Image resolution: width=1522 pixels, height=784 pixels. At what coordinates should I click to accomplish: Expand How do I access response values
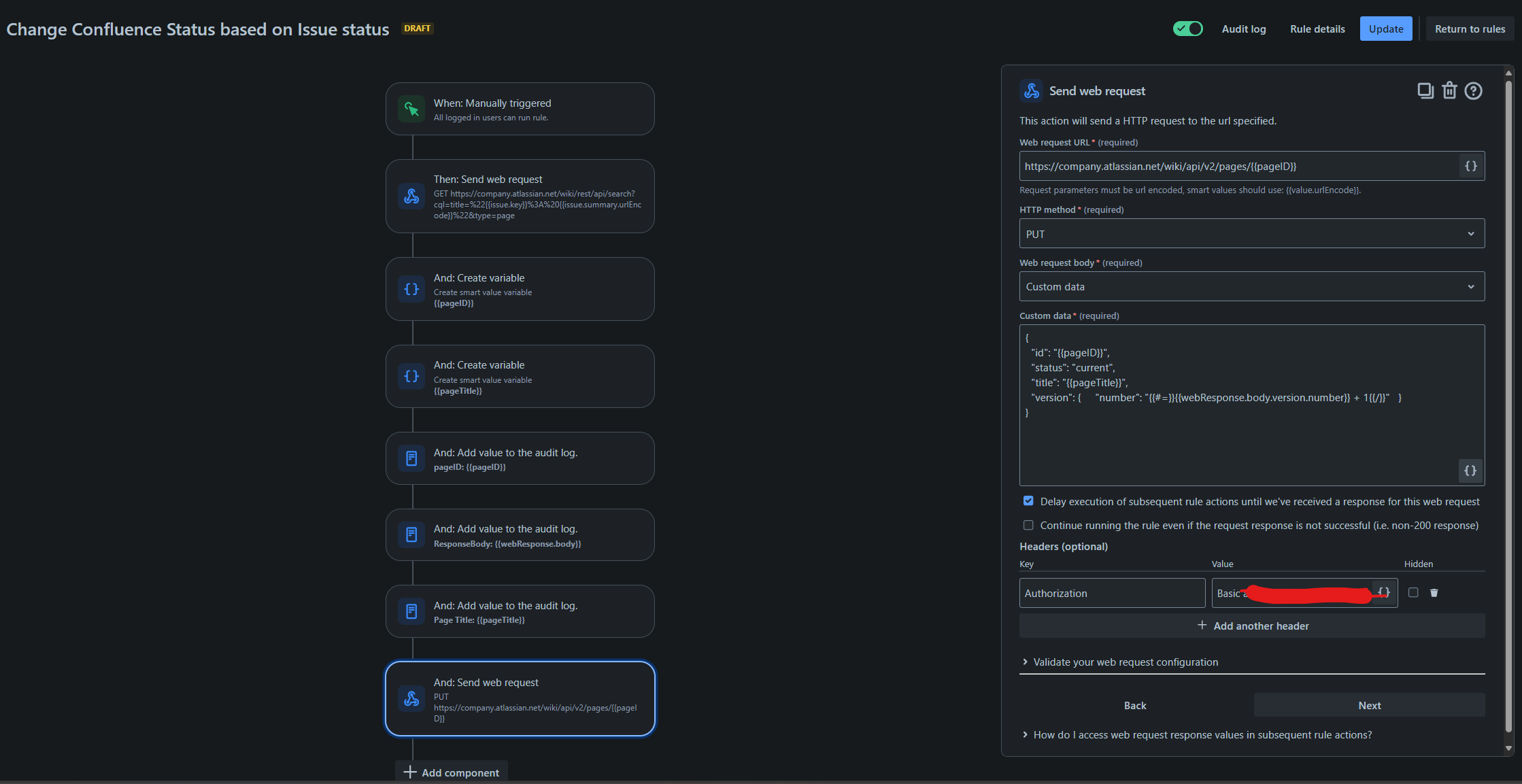(x=1196, y=735)
